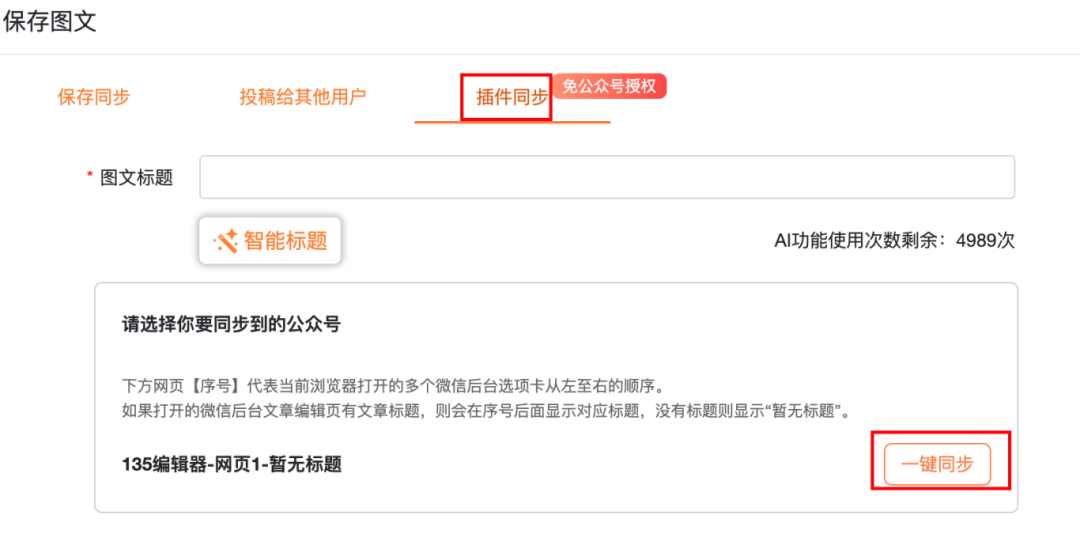Screen dimensions: 1080x534
Task: Click the line mentioning 暂无标题 in quotes
Action: pyautogui.click(x=485, y=411)
